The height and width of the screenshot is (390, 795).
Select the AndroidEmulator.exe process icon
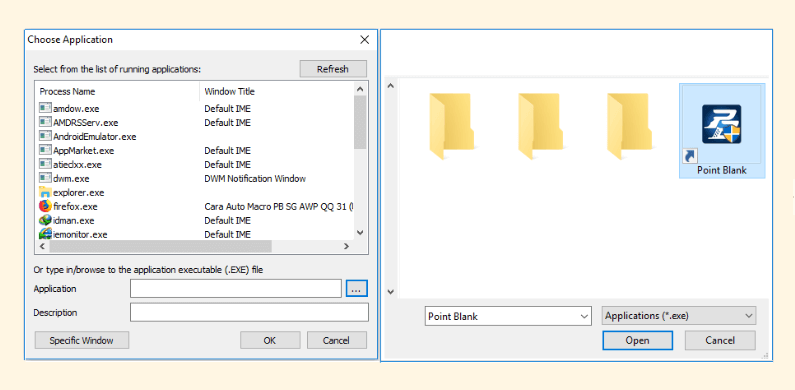[x=46, y=136]
